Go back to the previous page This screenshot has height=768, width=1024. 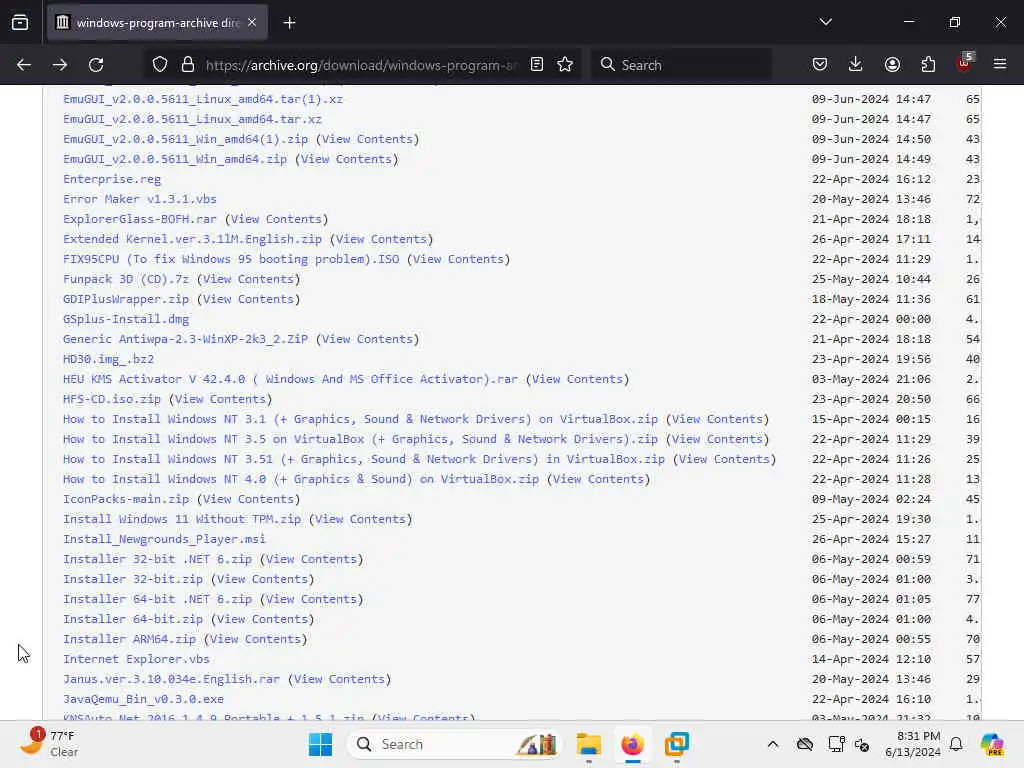[x=24, y=65]
